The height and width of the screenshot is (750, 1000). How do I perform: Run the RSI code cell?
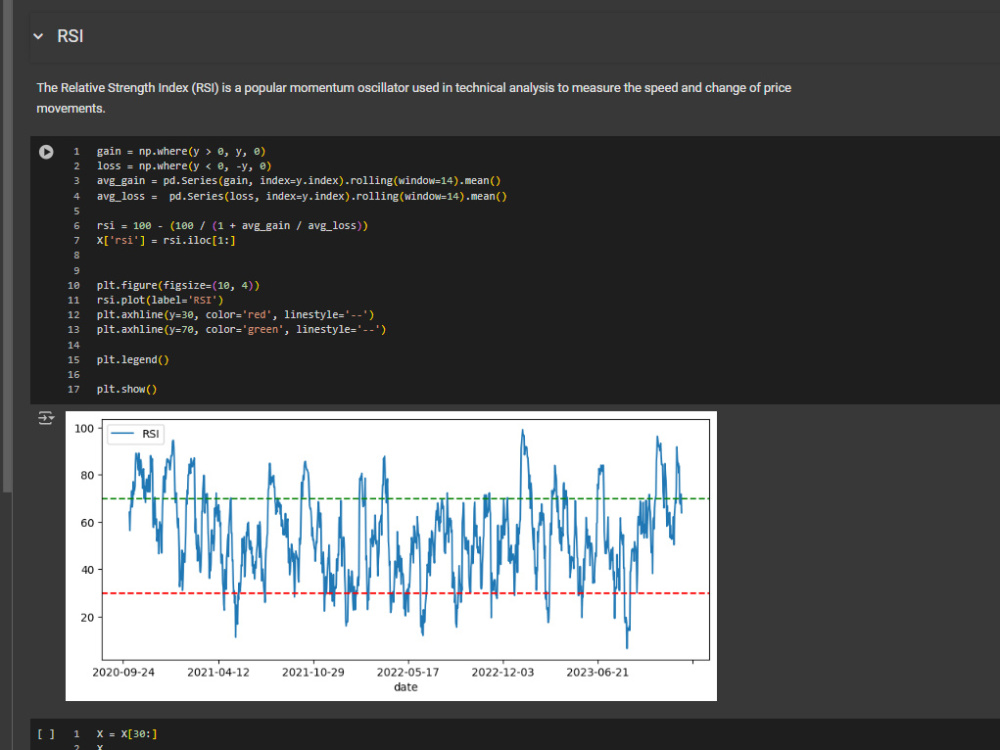point(46,152)
